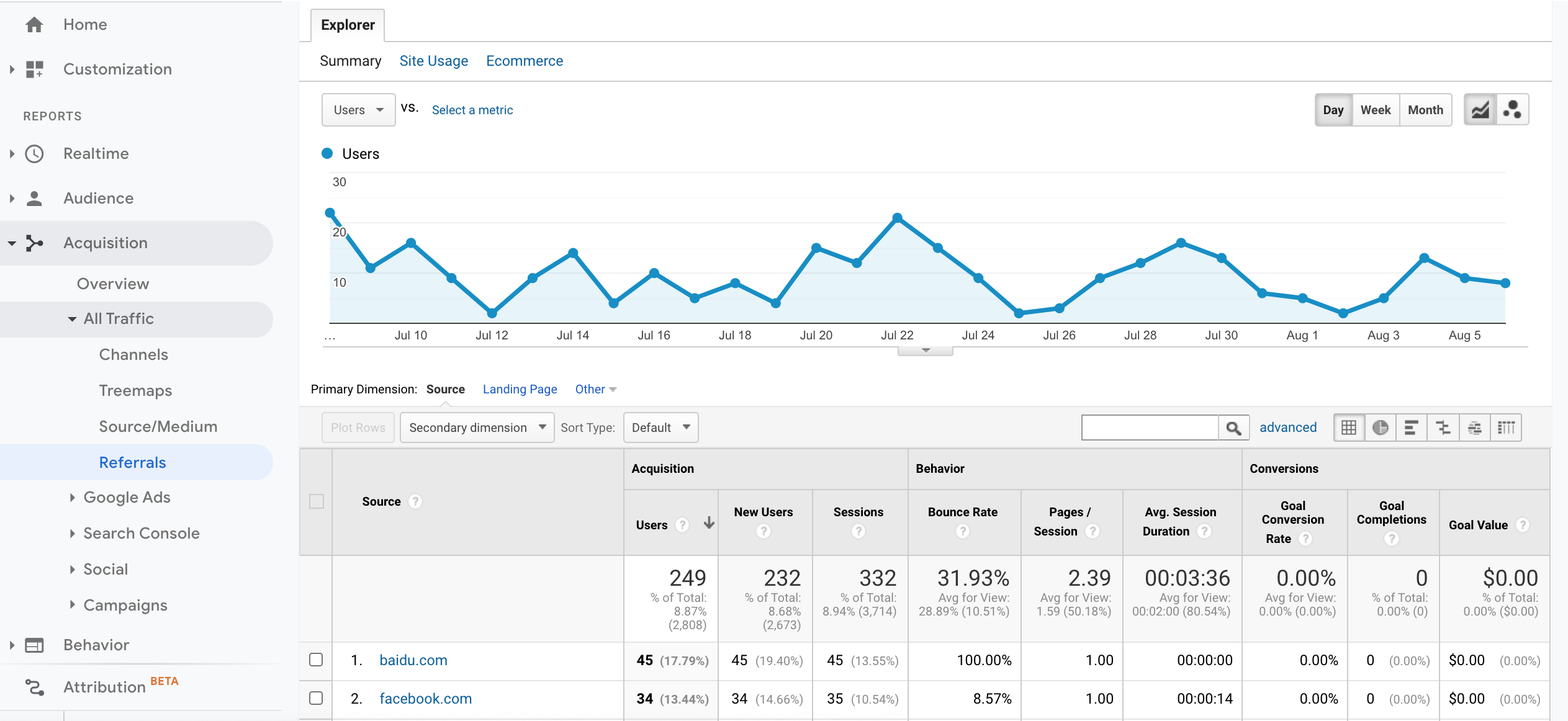Open the Secondary dimension dropdown
Screen dimensions: 1568x721
coord(476,427)
